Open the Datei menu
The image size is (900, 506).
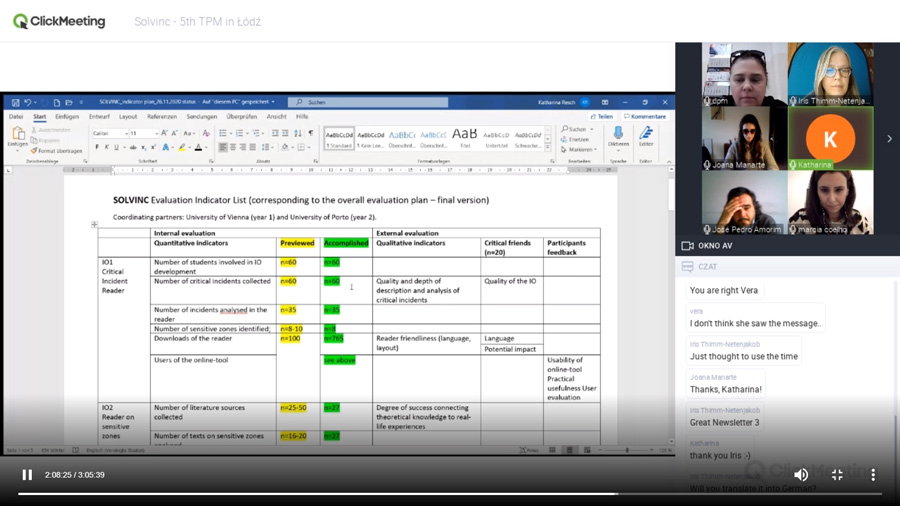(x=16, y=116)
